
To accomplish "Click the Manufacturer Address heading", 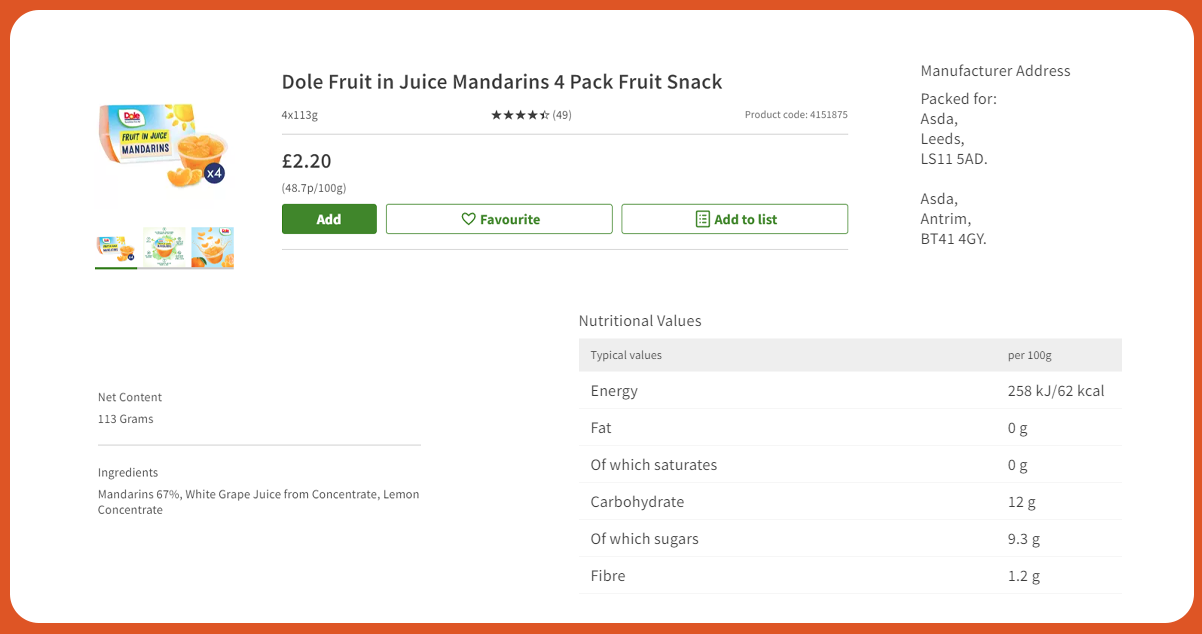I will coord(995,71).
